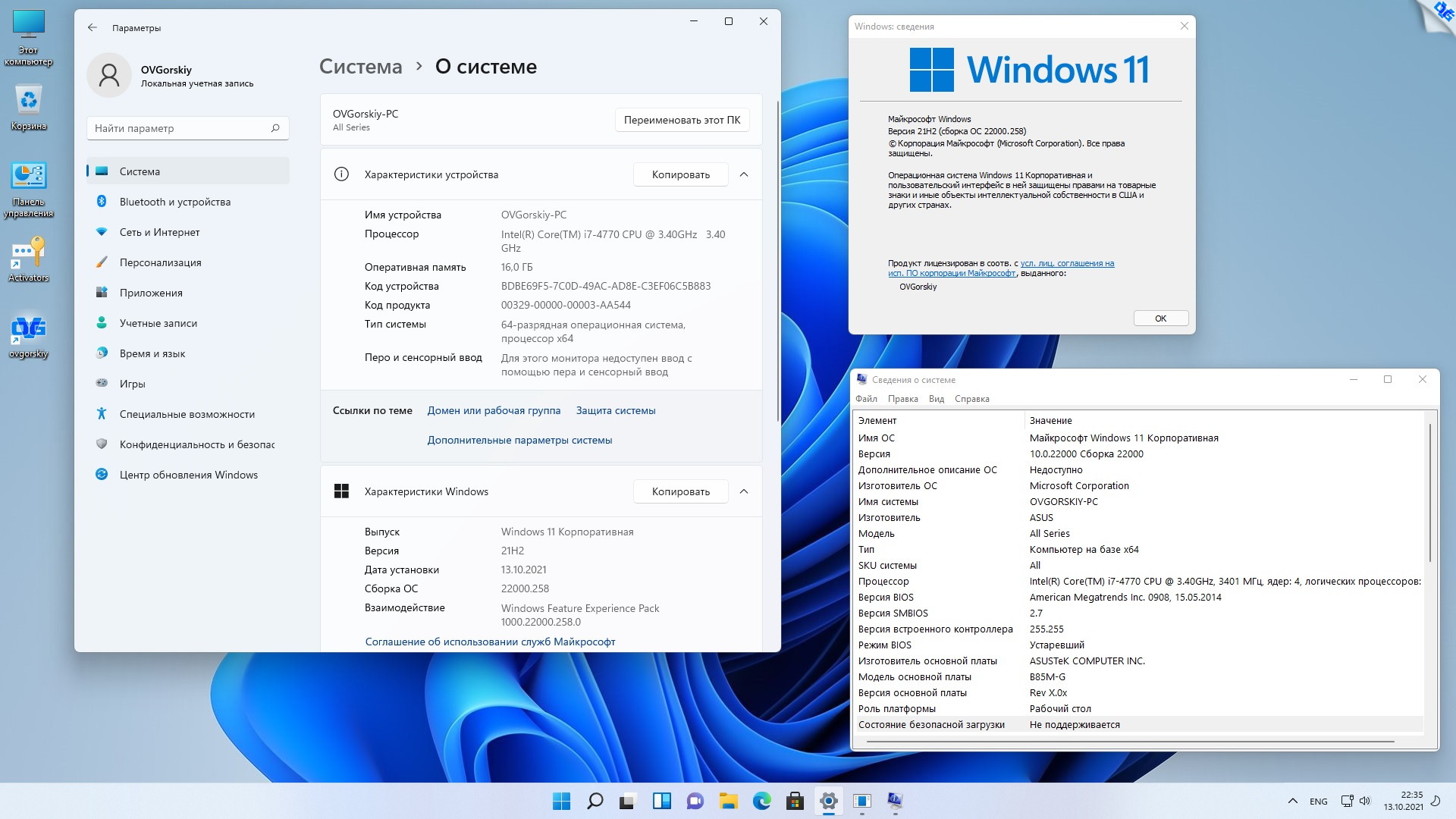
Task: Show hidden tray icons chevron
Action: (x=1292, y=801)
